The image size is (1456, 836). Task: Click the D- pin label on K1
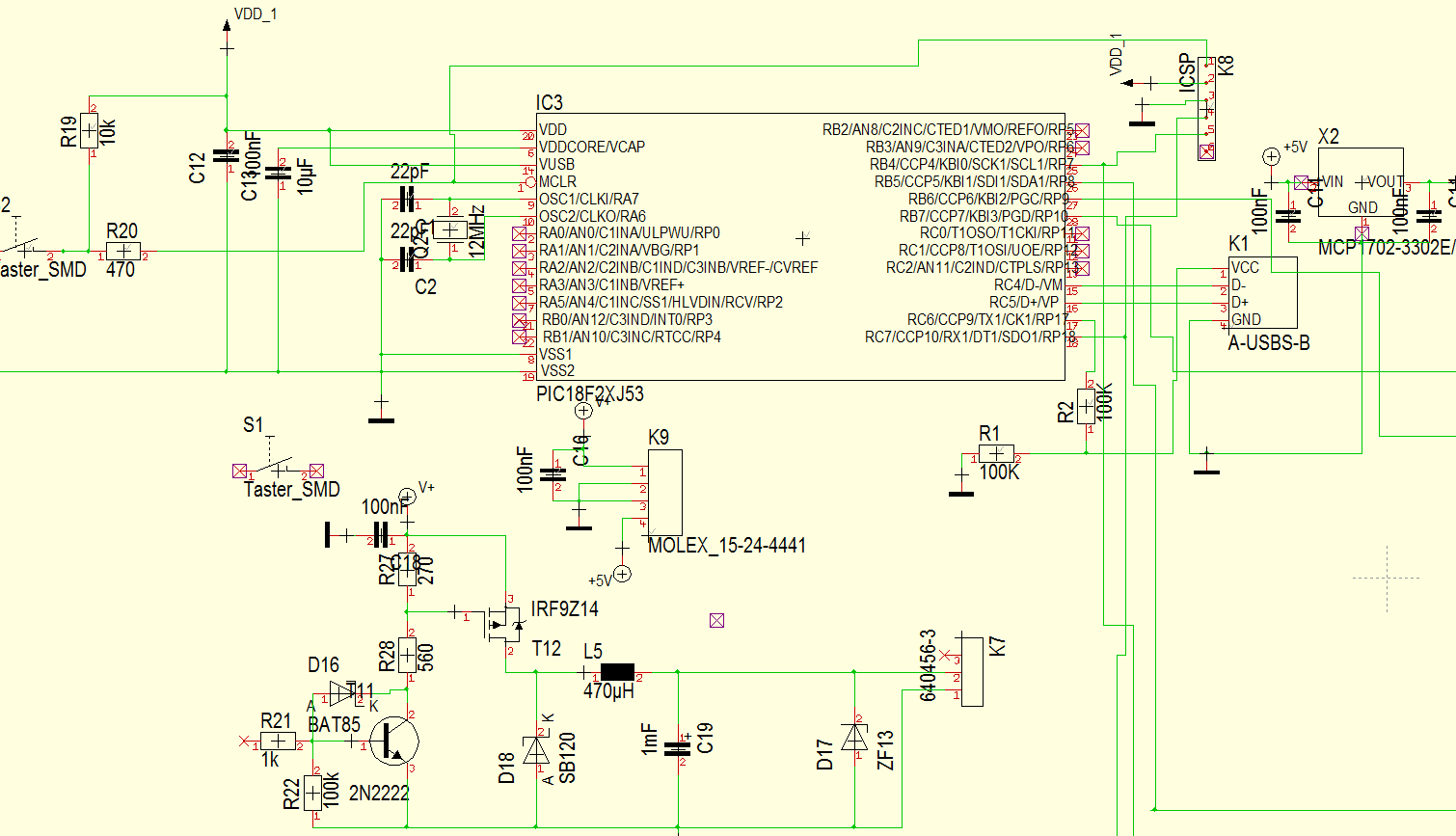coord(1239,285)
